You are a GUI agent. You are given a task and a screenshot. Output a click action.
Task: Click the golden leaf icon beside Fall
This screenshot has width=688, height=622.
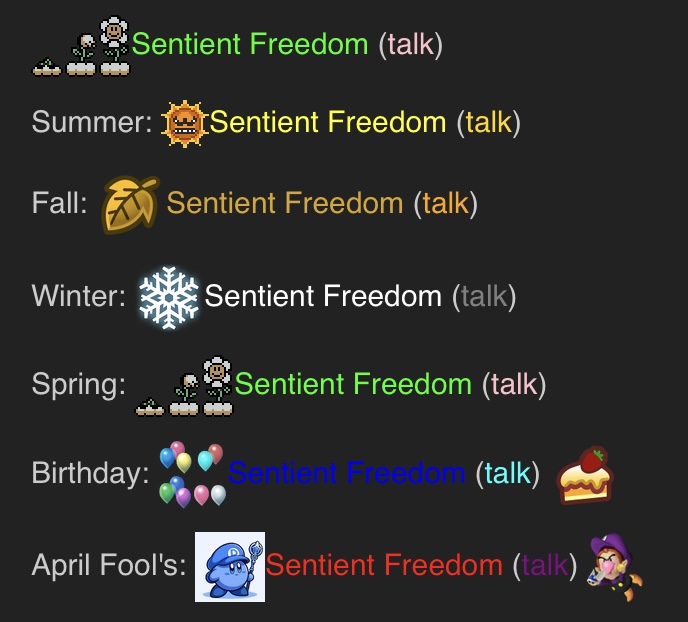pyautogui.click(x=130, y=204)
